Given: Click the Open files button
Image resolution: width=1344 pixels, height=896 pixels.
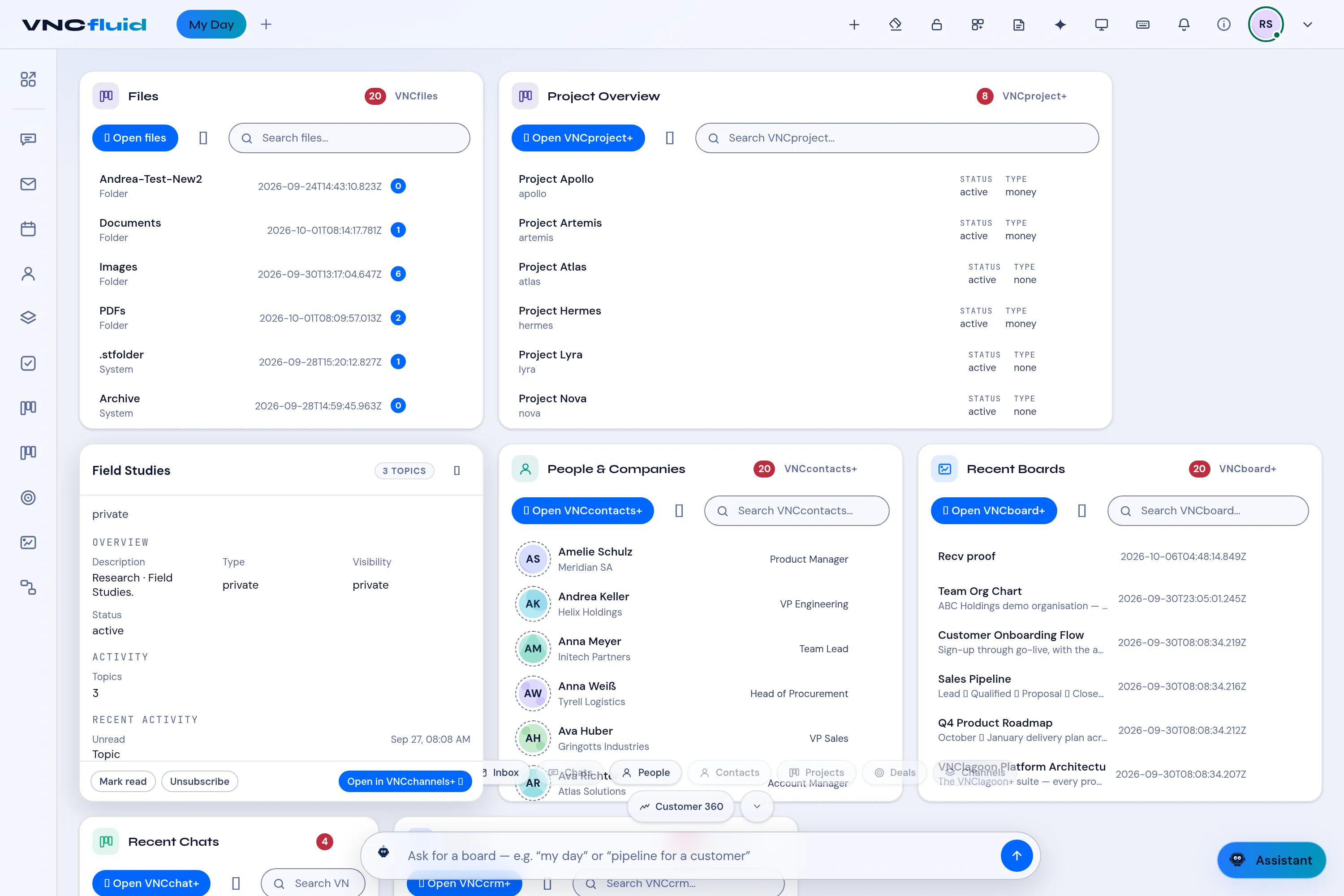Looking at the screenshot, I should (135, 138).
